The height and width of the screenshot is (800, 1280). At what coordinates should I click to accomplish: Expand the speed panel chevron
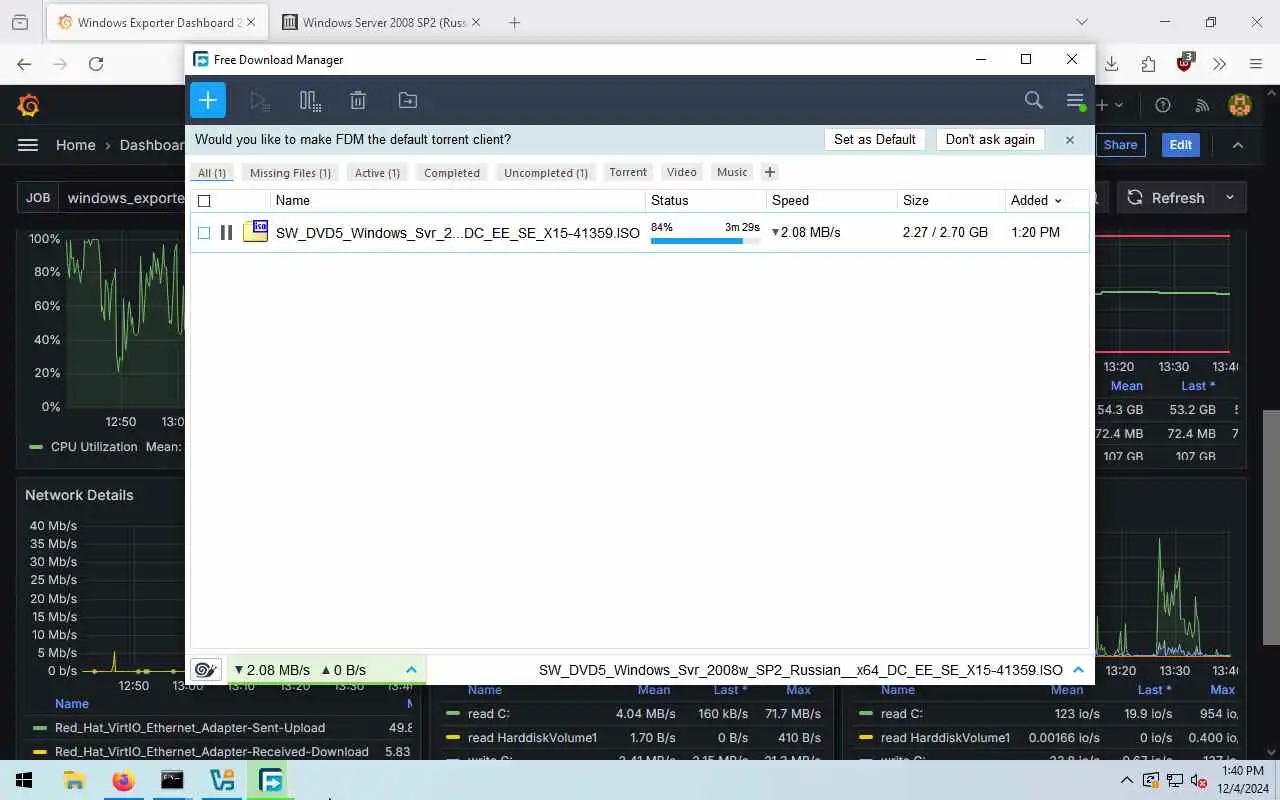(x=411, y=670)
